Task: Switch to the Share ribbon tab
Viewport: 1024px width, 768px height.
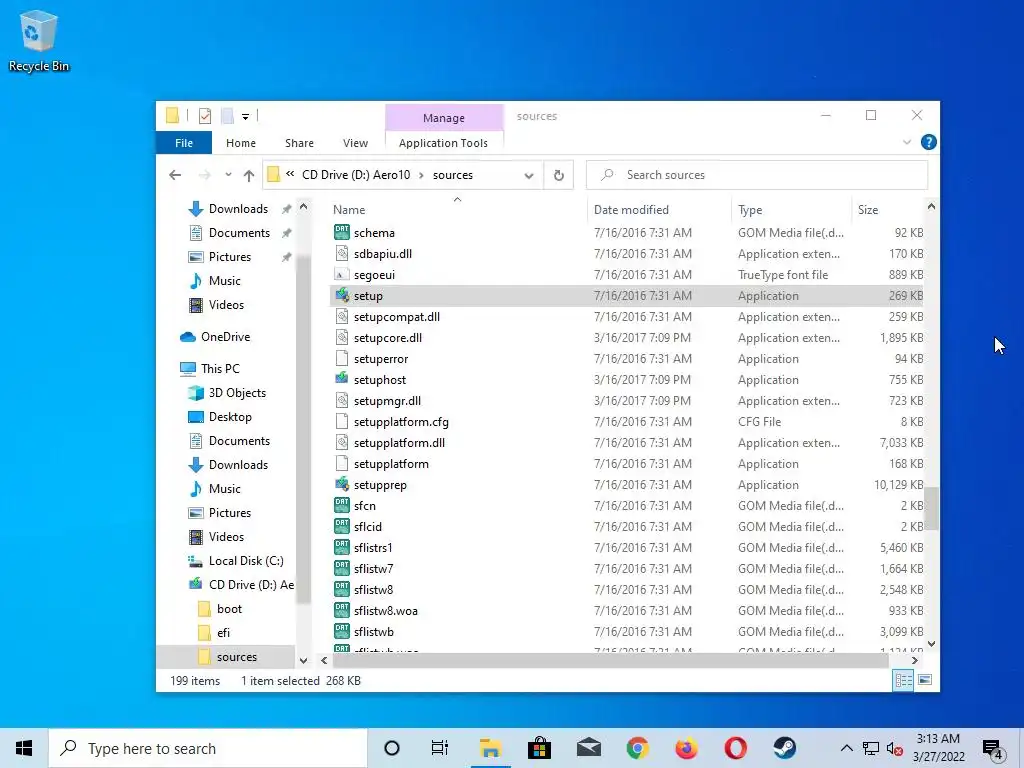Action: [x=299, y=143]
